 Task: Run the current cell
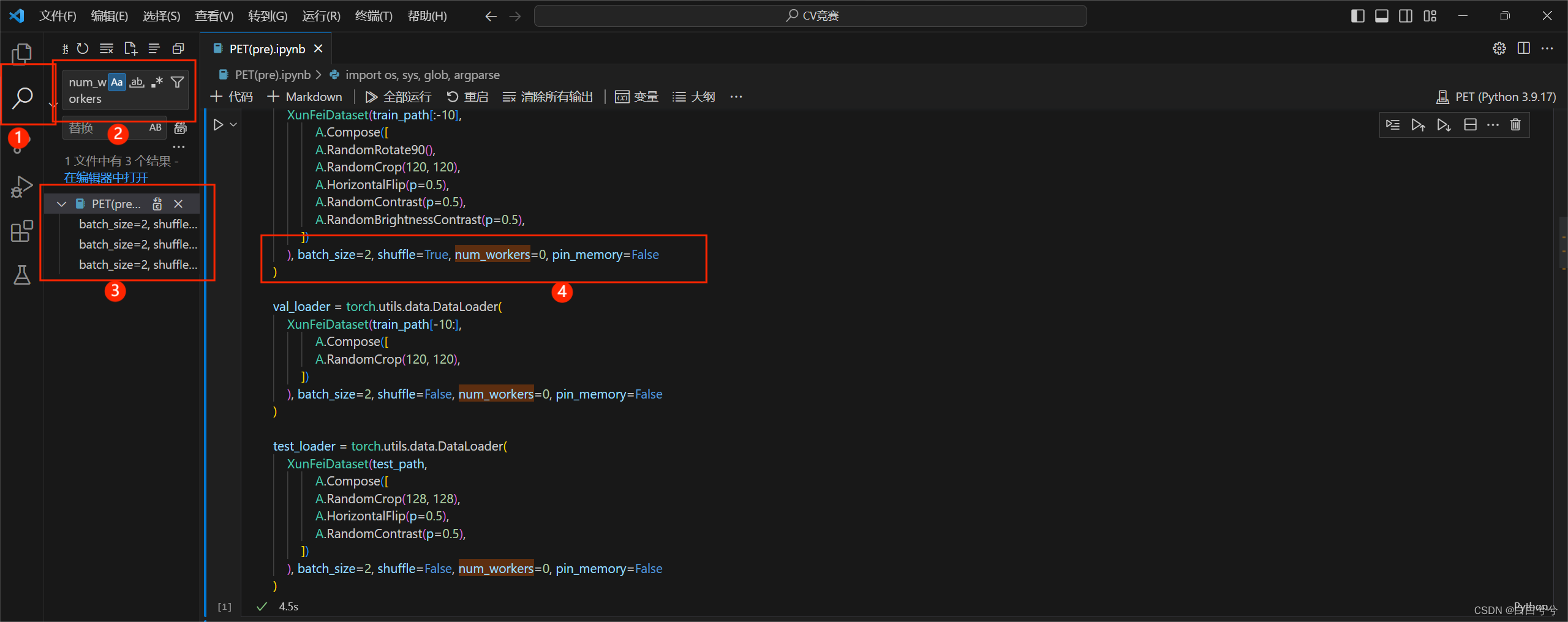coord(218,125)
